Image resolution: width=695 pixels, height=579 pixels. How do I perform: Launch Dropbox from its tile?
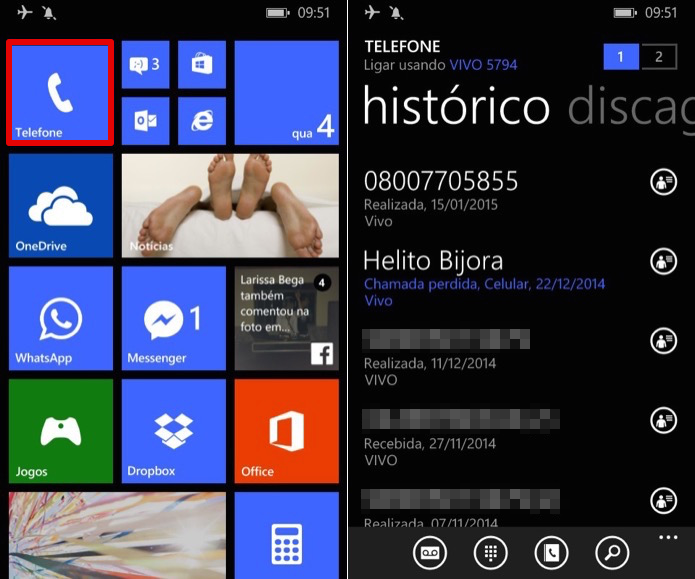tap(174, 431)
